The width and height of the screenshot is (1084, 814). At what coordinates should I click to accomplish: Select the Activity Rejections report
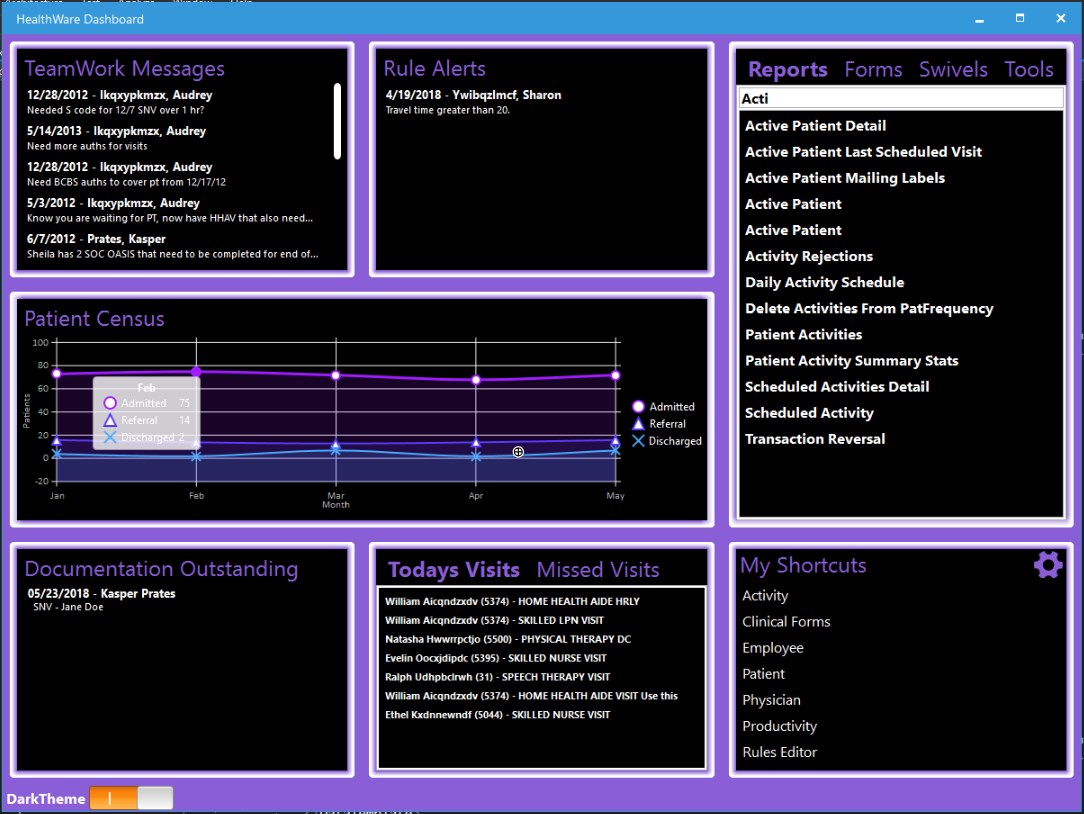coord(809,256)
